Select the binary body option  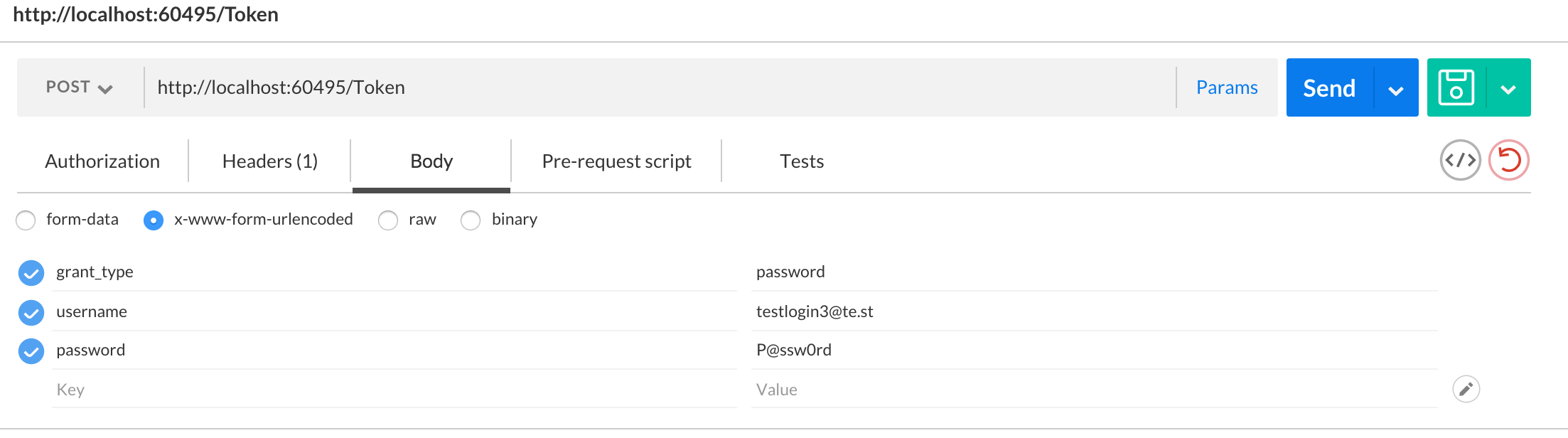pyautogui.click(x=471, y=220)
